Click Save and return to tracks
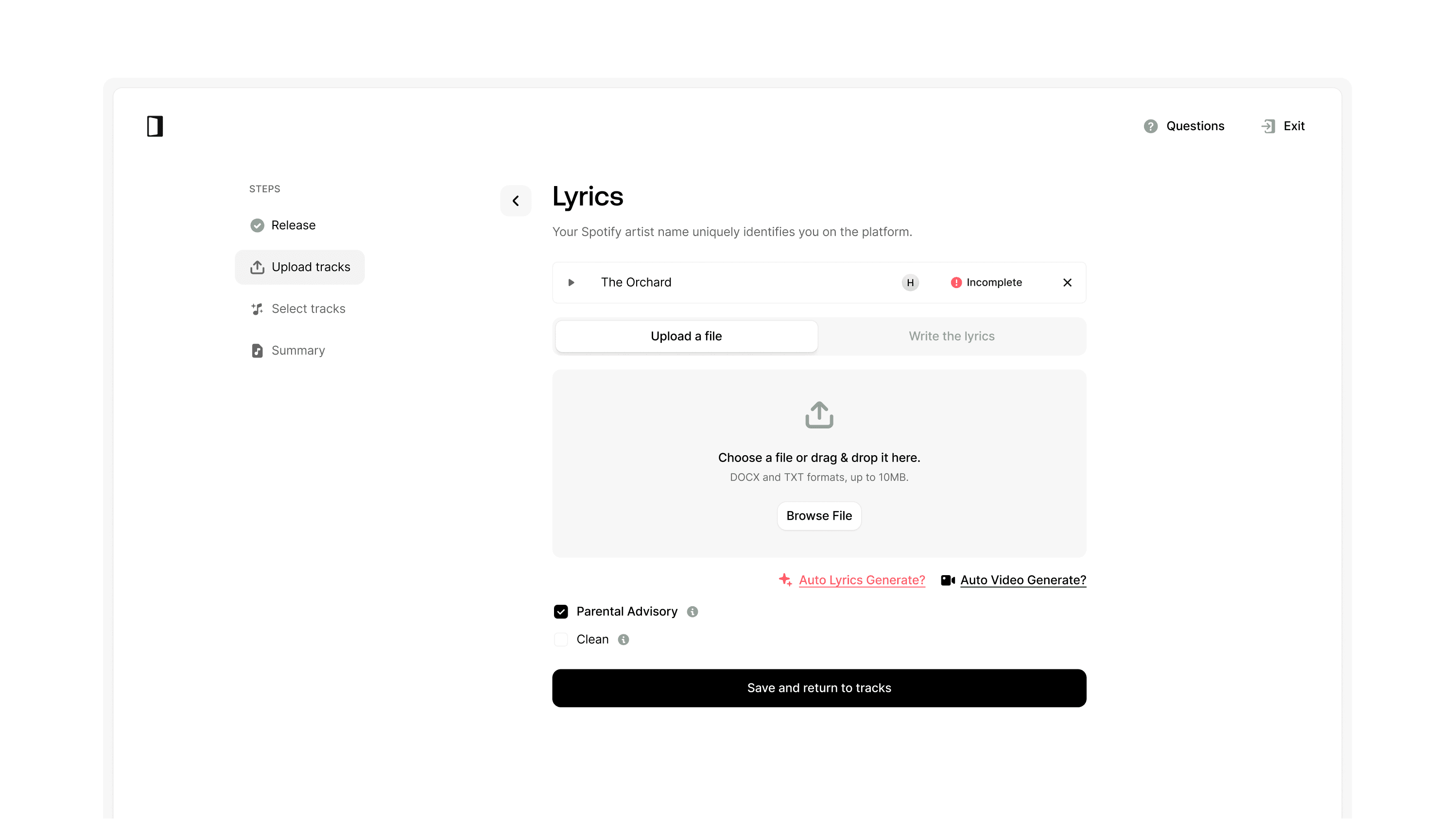This screenshot has height=819, width=1456. point(818,688)
